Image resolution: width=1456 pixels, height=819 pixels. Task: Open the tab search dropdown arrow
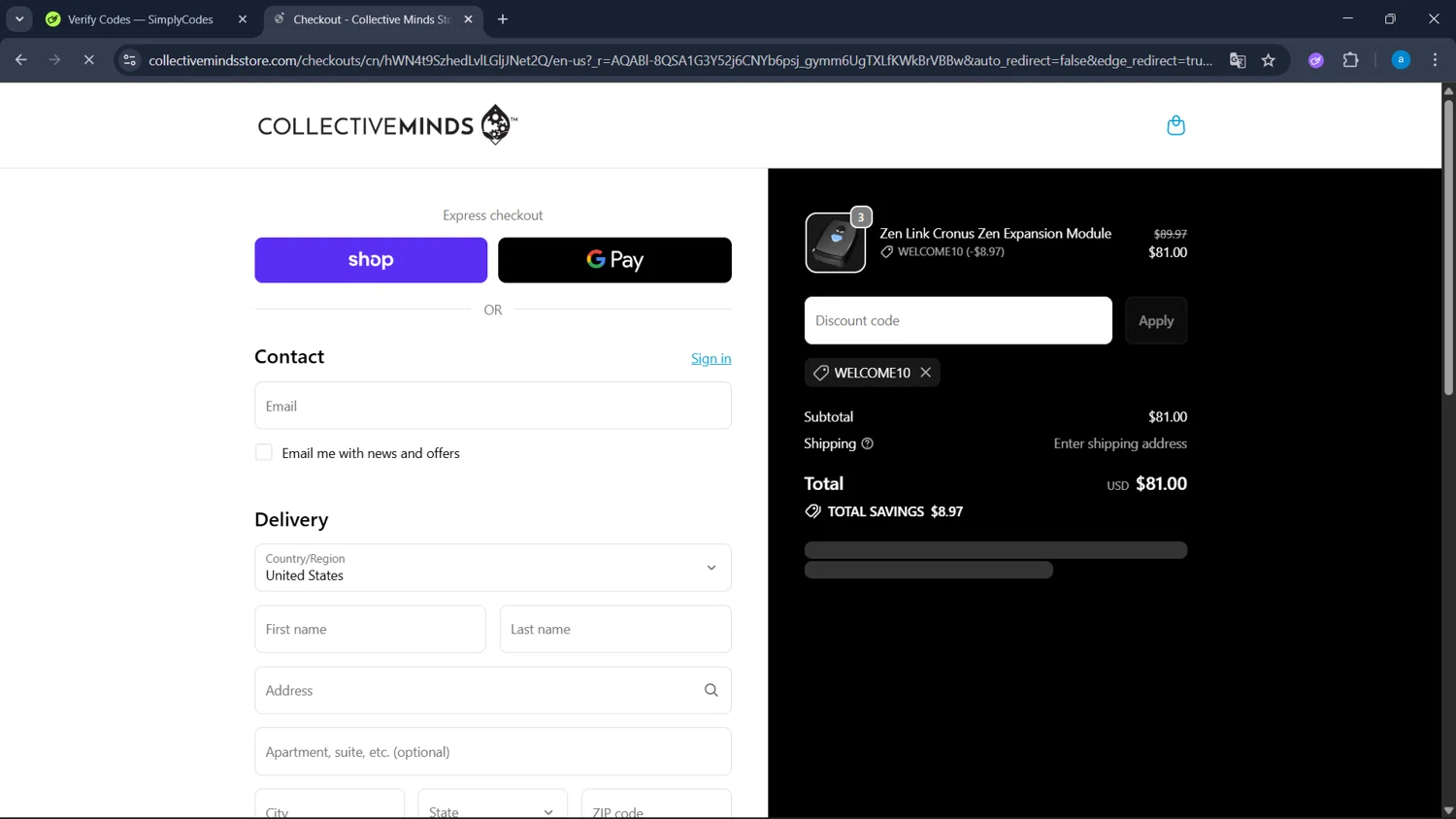(x=19, y=19)
